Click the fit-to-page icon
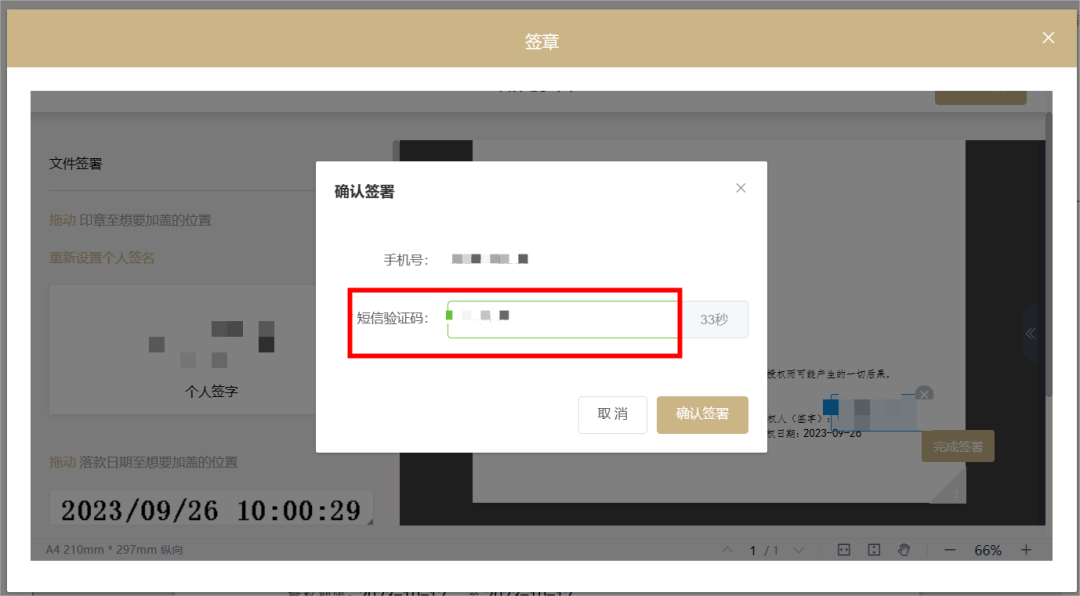This screenshot has width=1080, height=596. [873, 549]
